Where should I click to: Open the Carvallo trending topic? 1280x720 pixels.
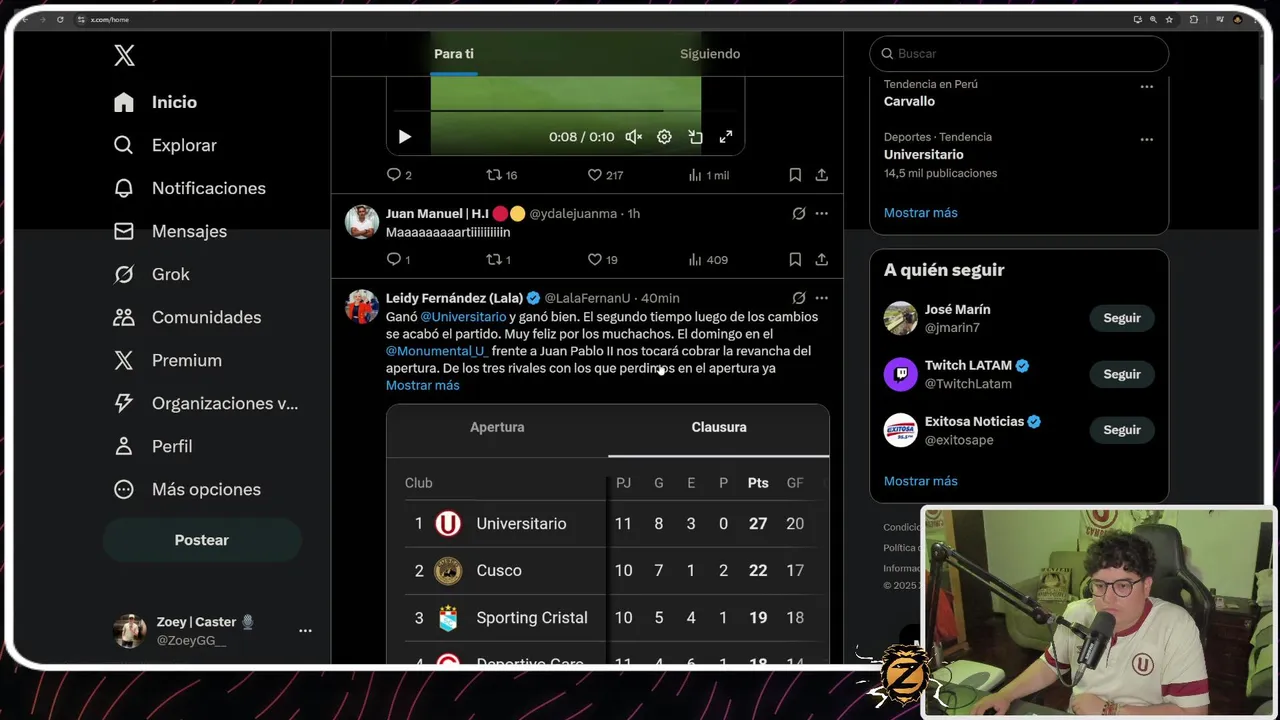coord(910,101)
